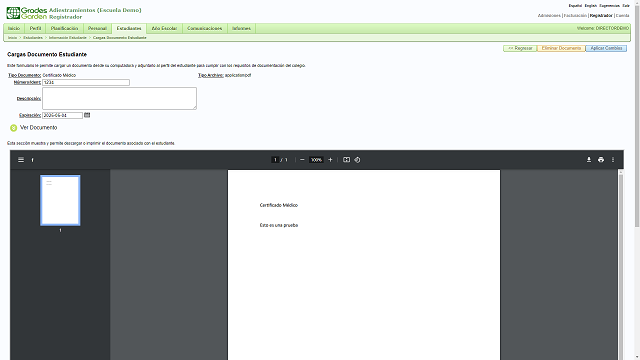640x360 pixels.
Task: Open PDF viewer more actions menu
Action: [613, 160]
